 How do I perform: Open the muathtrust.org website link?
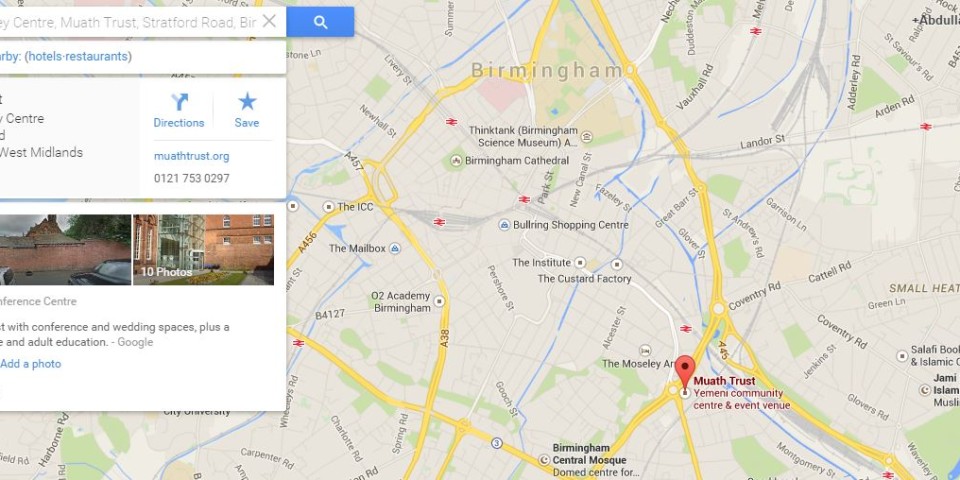192,156
